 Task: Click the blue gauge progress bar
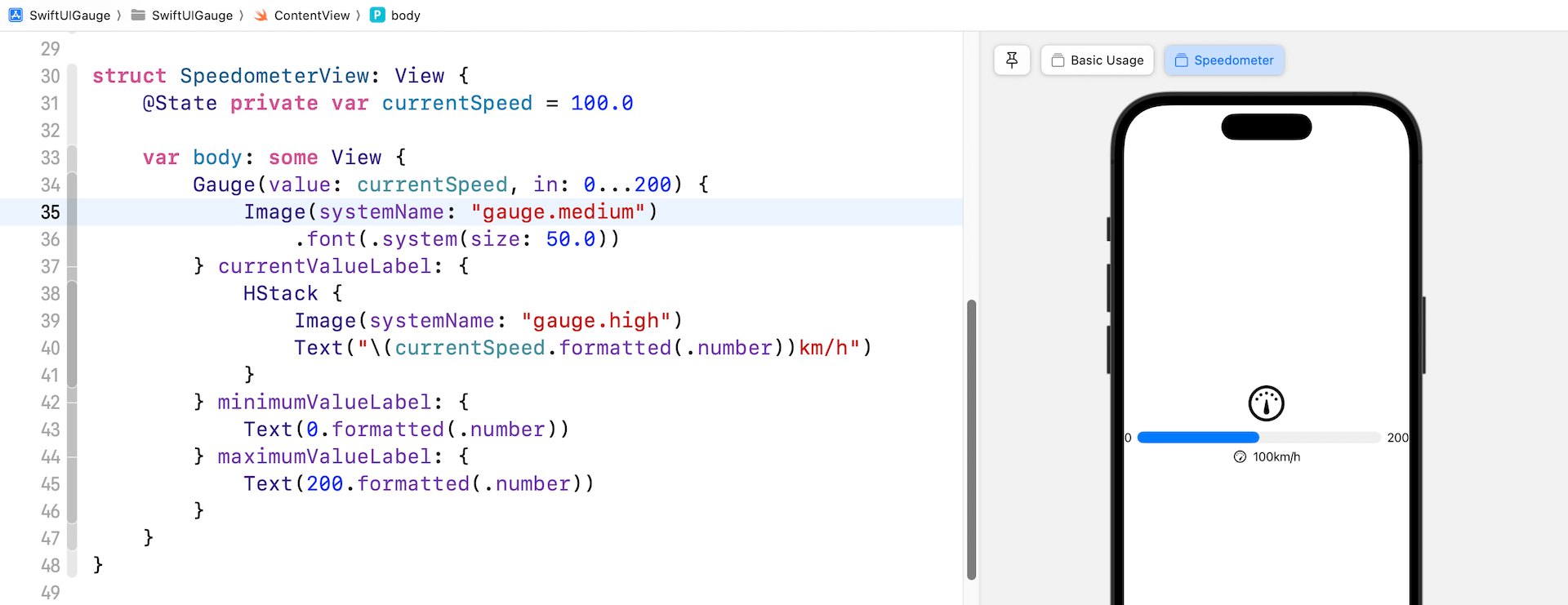1198,438
